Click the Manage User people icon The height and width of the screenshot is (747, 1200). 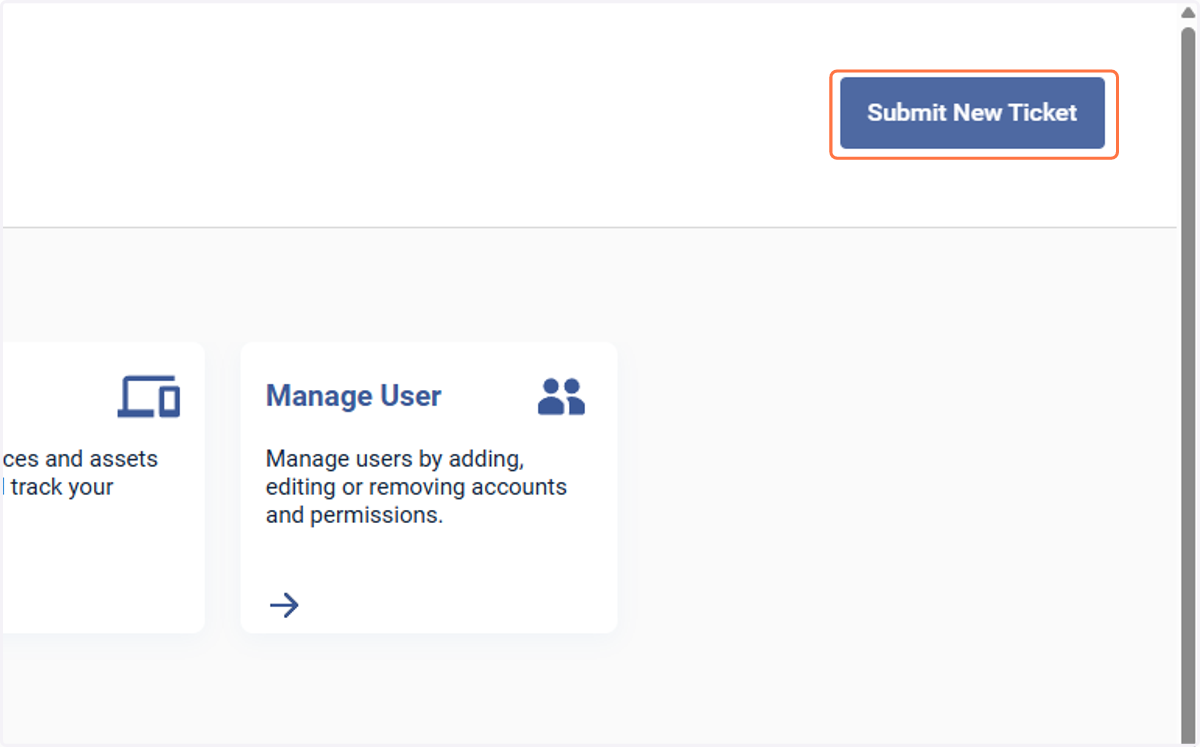tap(561, 397)
